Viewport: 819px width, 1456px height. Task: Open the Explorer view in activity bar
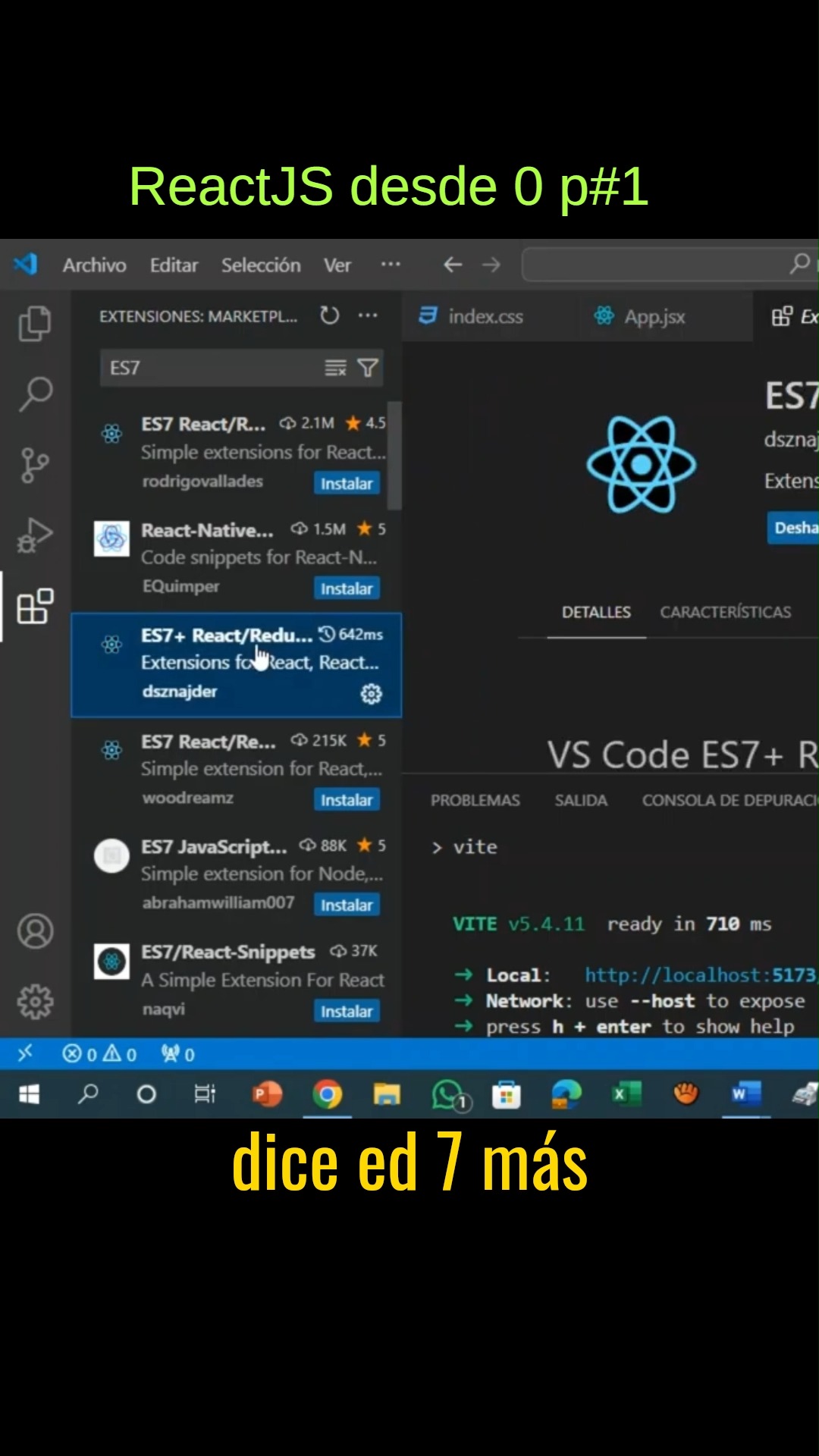(x=35, y=324)
